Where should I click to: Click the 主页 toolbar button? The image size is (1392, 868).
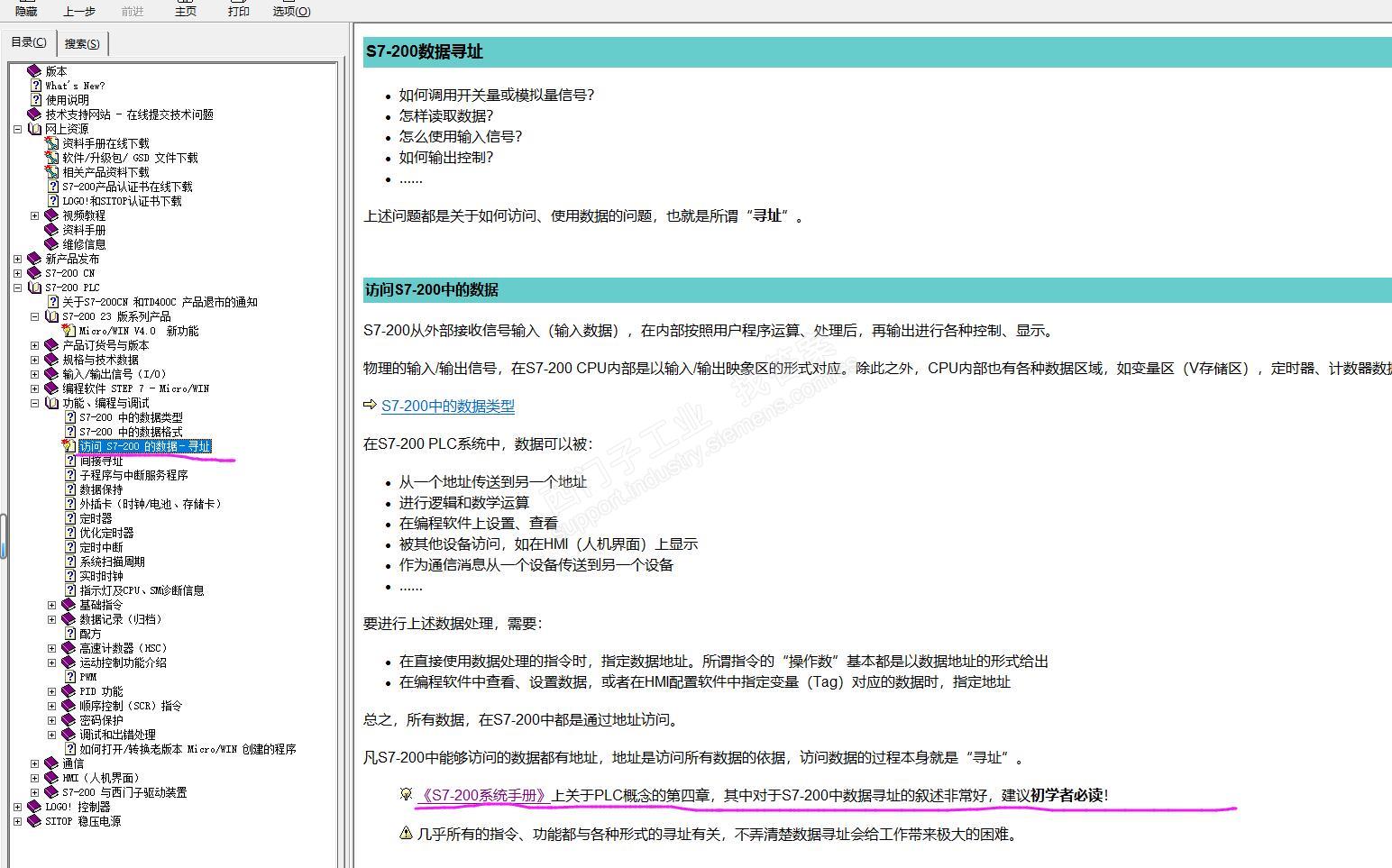pos(186,11)
